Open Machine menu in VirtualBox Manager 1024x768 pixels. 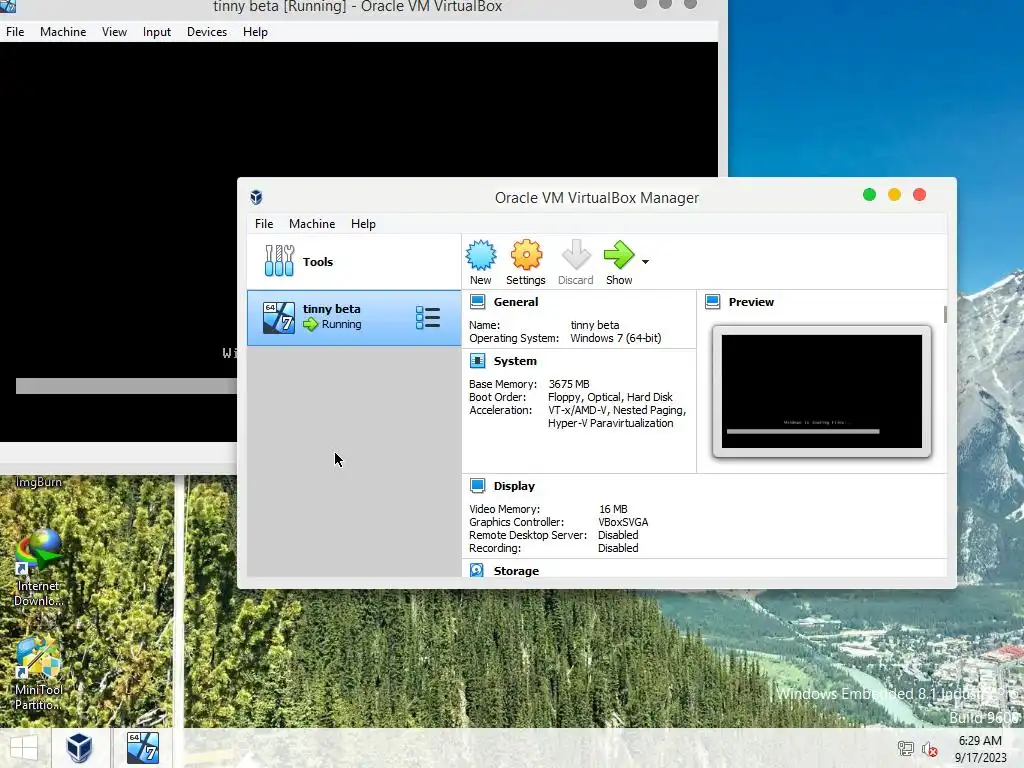pyautogui.click(x=312, y=224)
